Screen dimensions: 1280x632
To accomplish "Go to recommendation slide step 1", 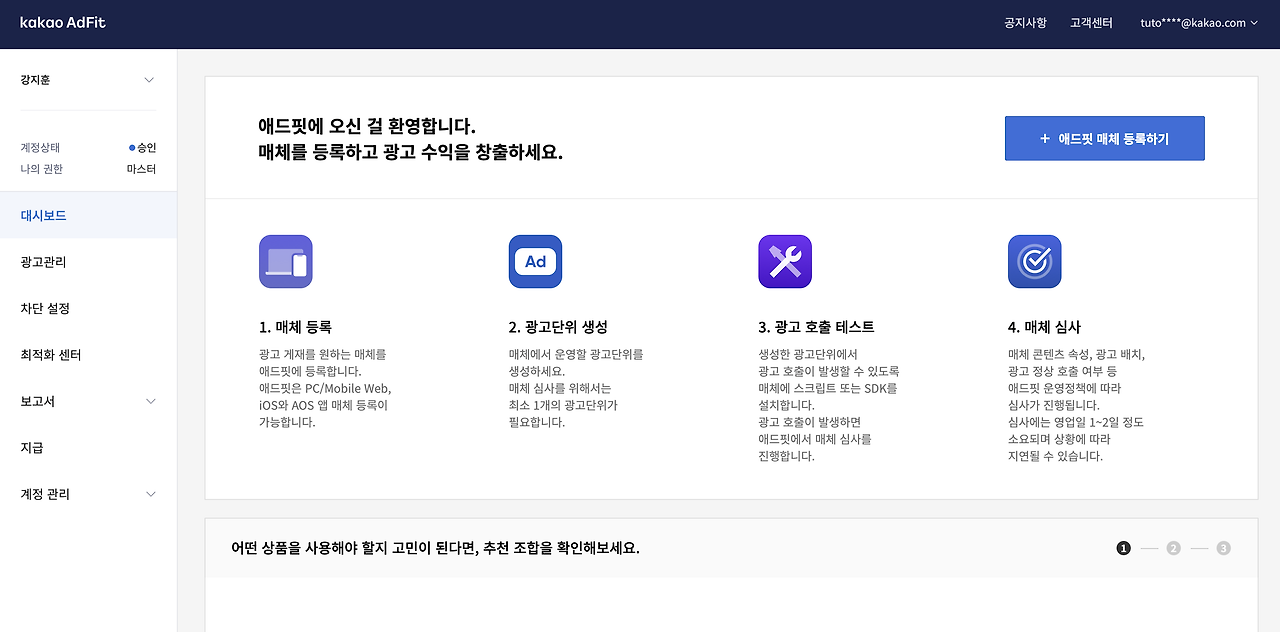I will [1123, 548].
